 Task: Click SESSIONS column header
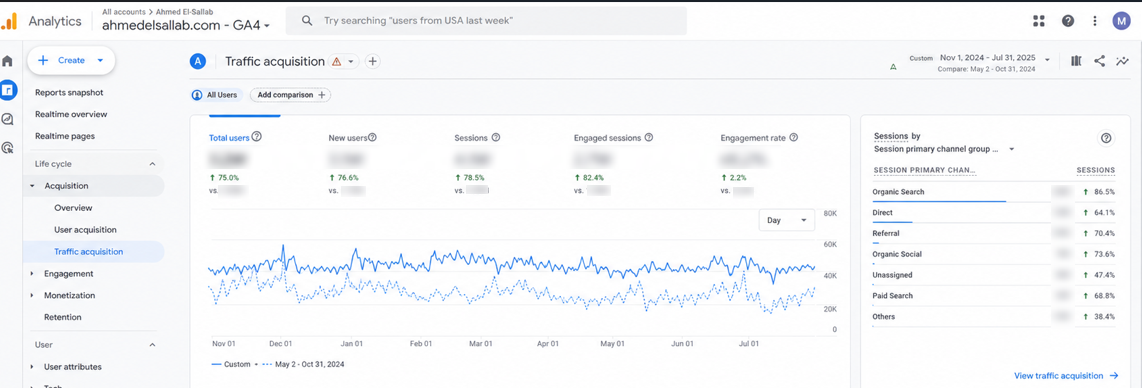click(1095, 170)
